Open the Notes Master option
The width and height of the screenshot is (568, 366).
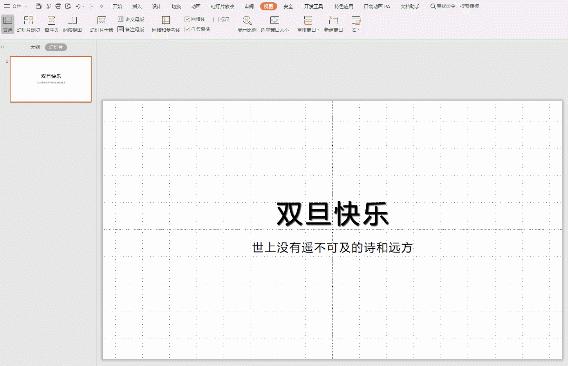point(131,29)
